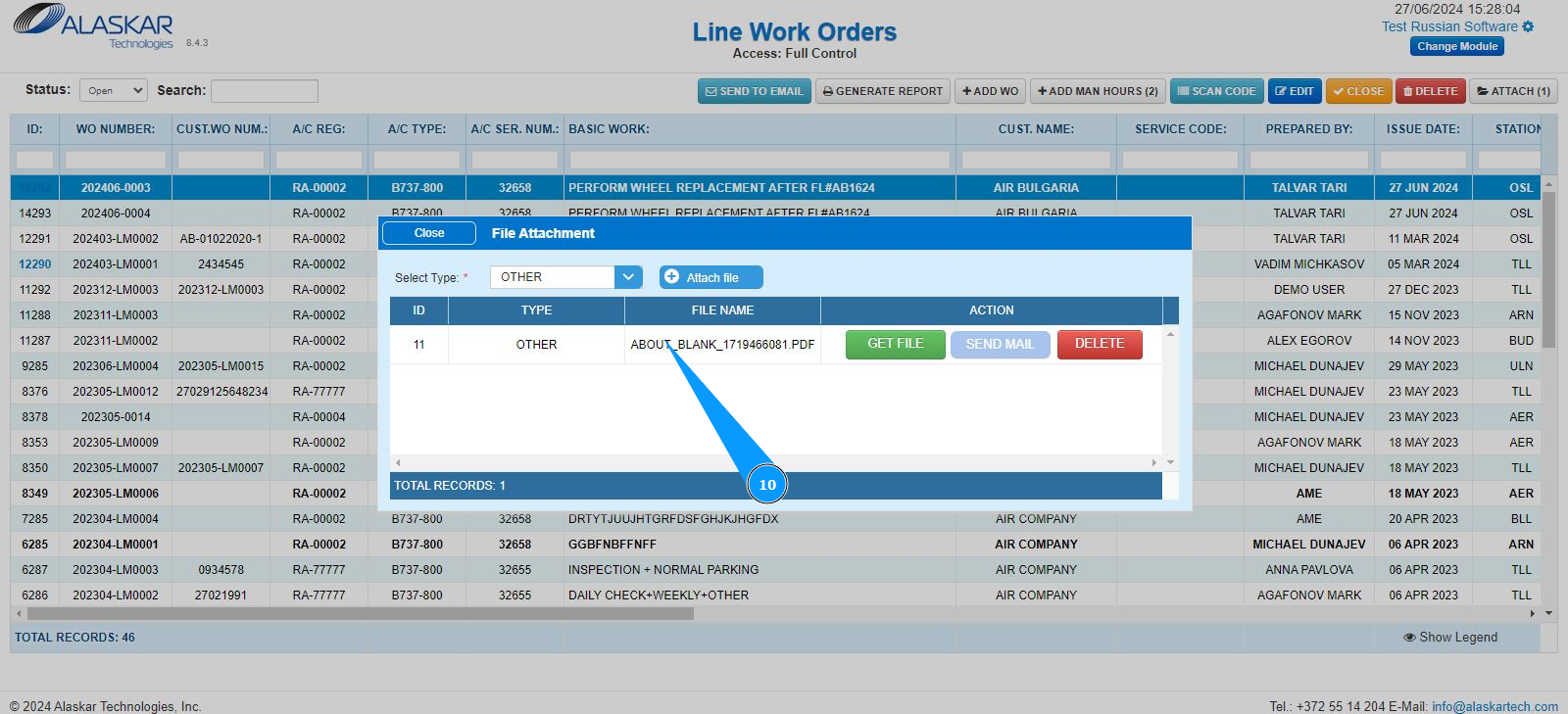Screen dimensions: 1568x714
Task: Click the eye icon beside Show Legend
Action: point(1409,638)
